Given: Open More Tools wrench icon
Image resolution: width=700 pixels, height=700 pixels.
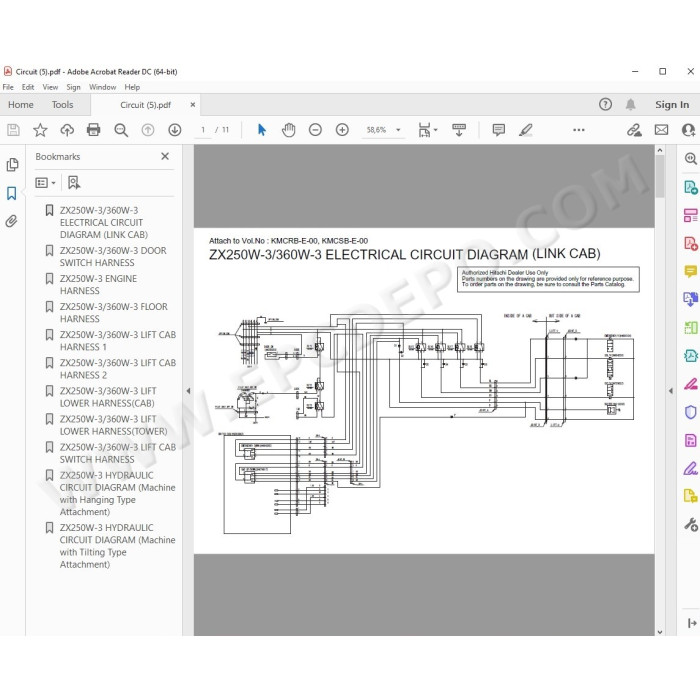Looking at the screenshot, I should pos(690,524).
